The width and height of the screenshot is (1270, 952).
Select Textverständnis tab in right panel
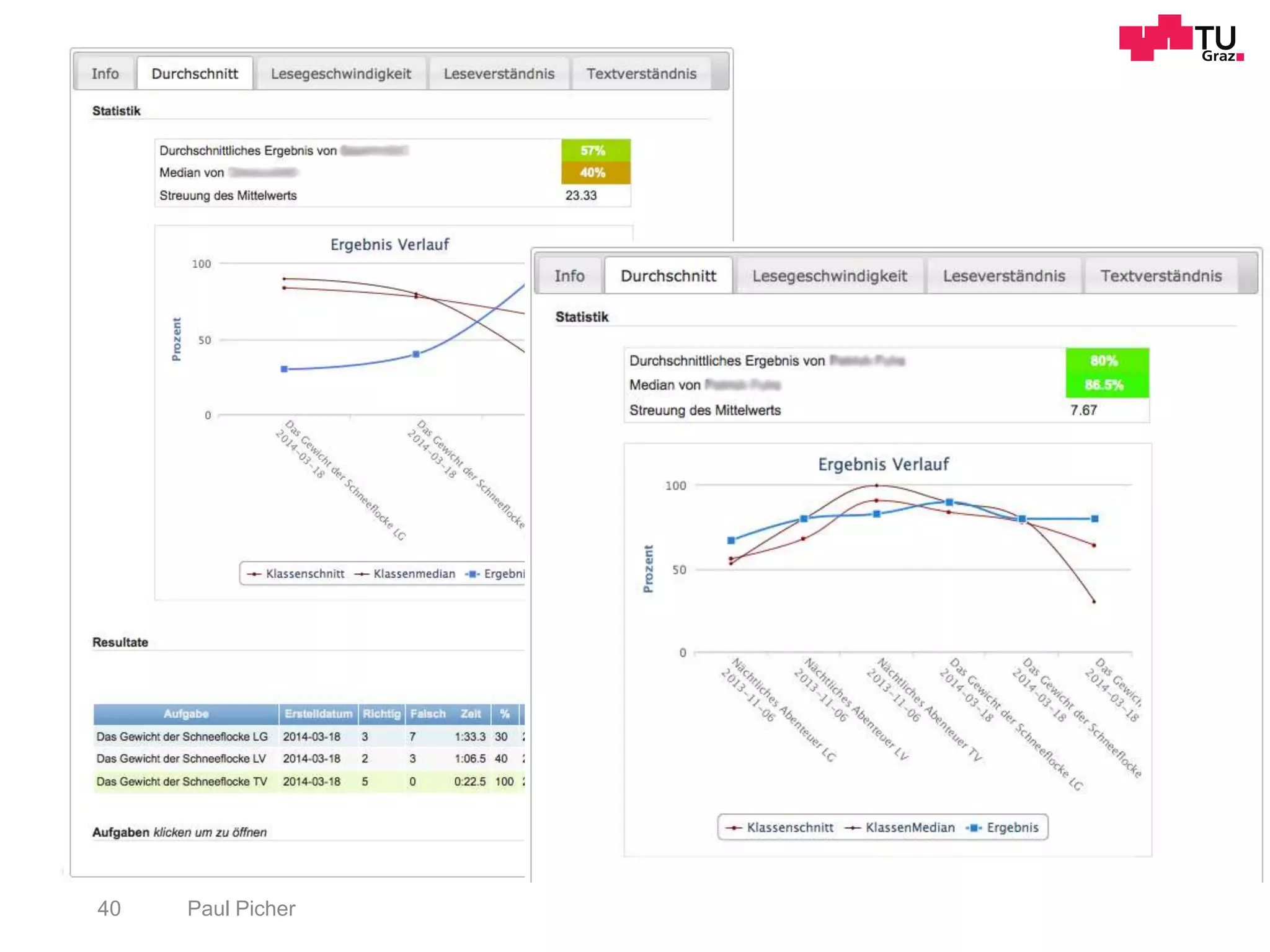(x=1160, y=276)
